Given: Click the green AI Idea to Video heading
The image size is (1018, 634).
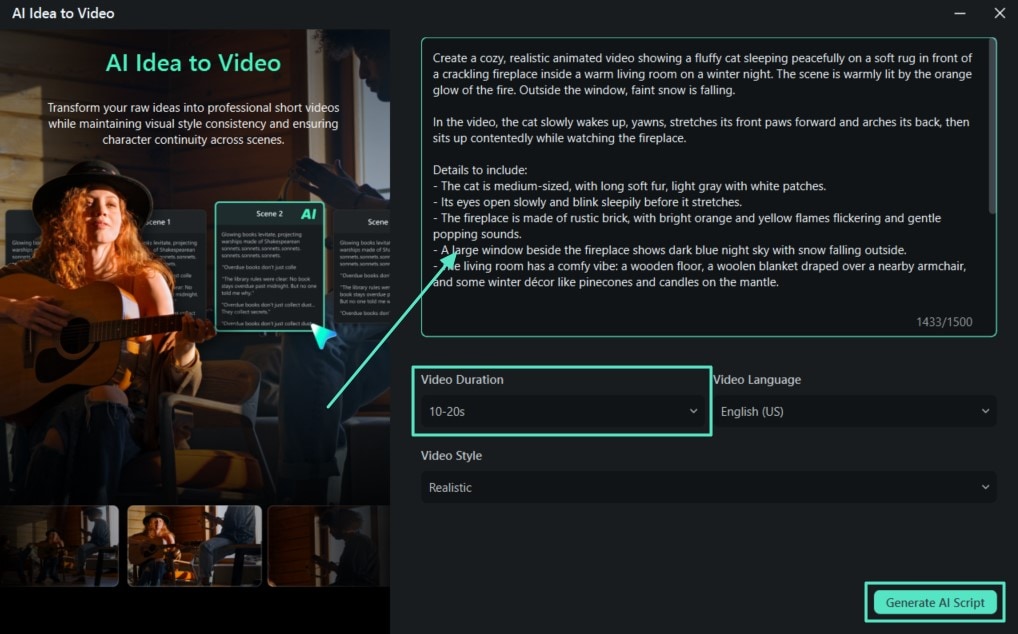Looking at the screenshot, I should [193, 63].
